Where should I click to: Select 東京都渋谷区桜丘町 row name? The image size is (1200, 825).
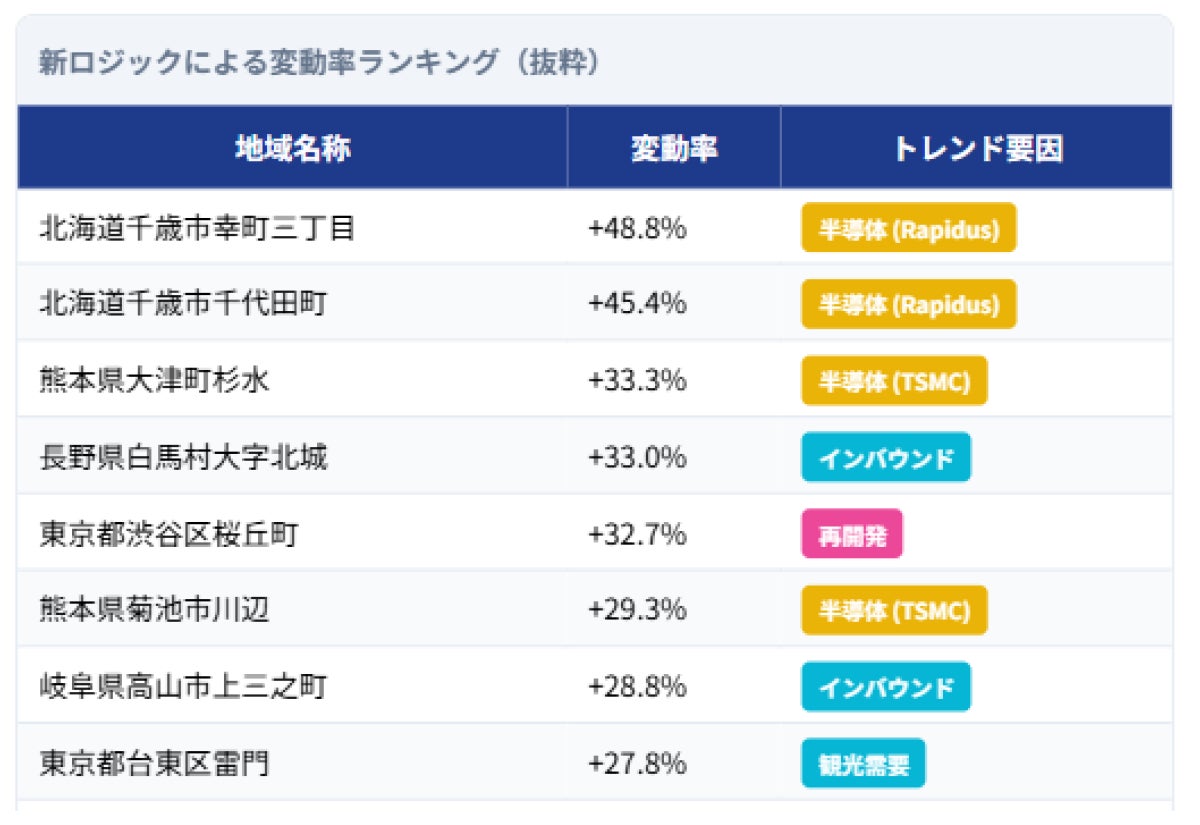pos(169,534)
